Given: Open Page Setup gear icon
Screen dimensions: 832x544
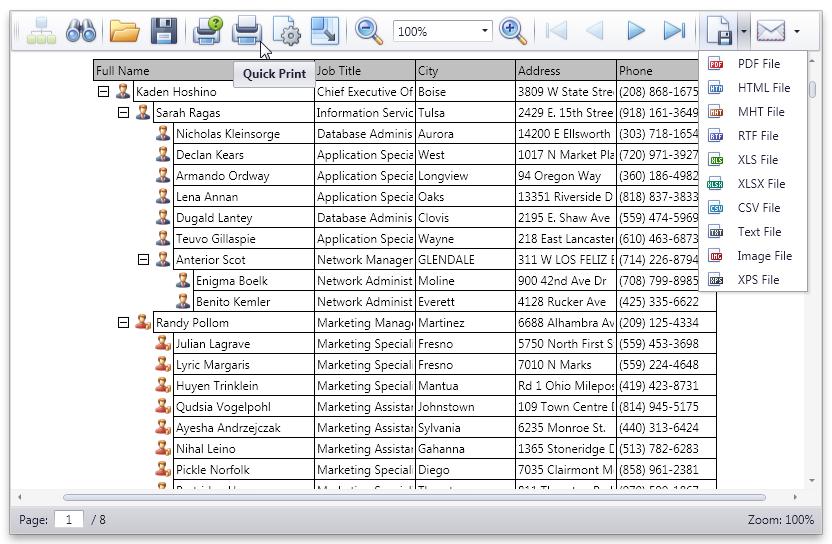Looking at the screenshot, I should 286,31.
